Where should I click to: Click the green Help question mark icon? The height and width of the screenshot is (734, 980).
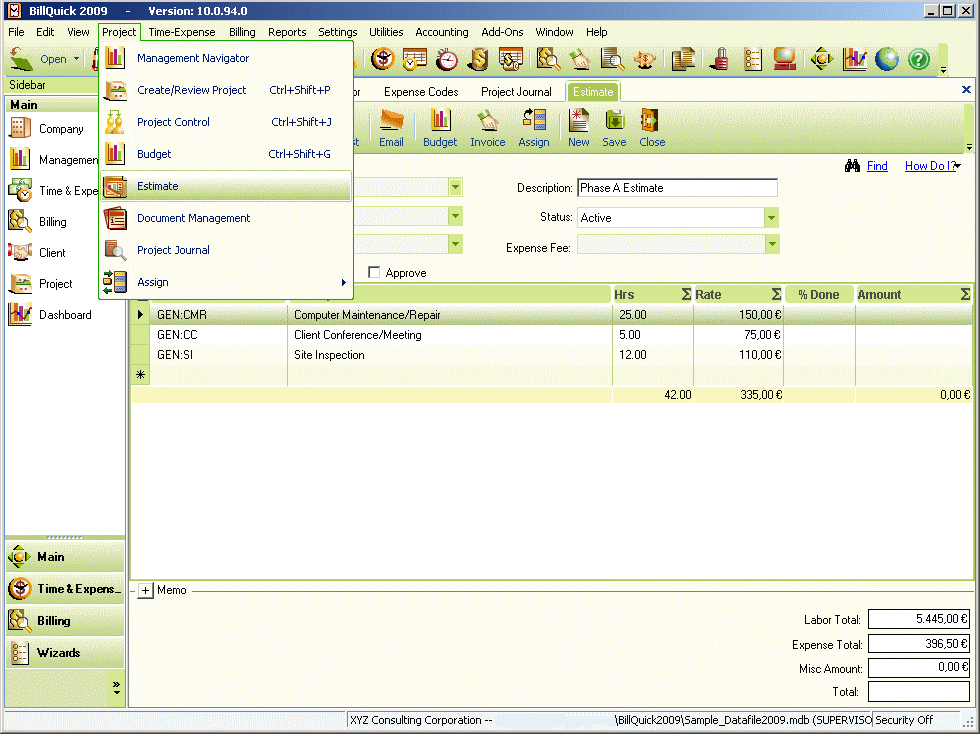[x=919, y=59]
